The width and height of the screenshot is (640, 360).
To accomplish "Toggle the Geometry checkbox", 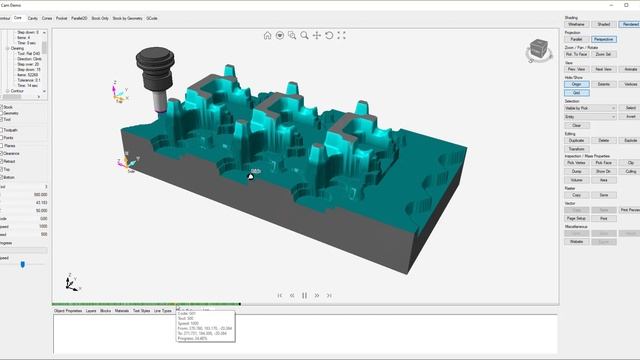I will pos(1,113).
